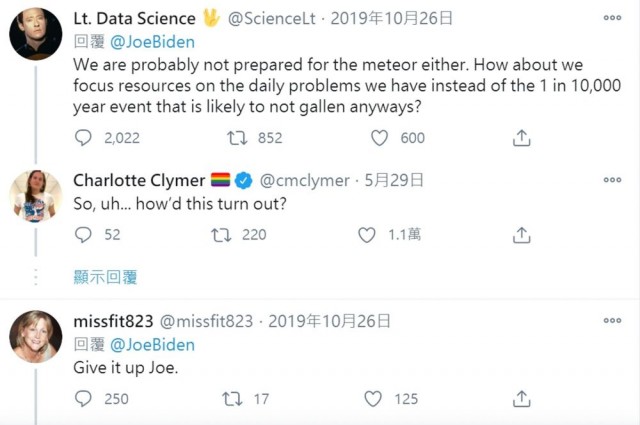This screenshot has width=640, height=425.
Task: Open more options menu on missfit823 tweet
Action: 612,320
